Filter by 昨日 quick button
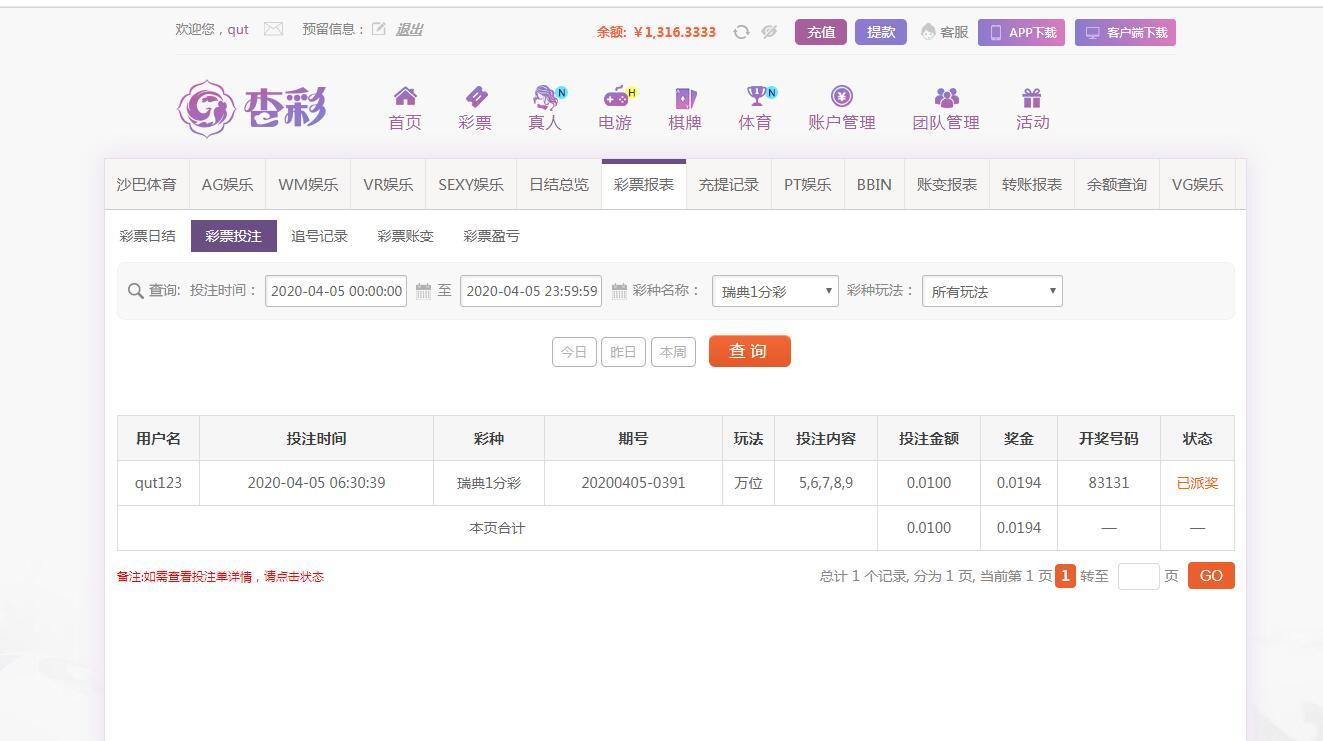 coord(623,352)
